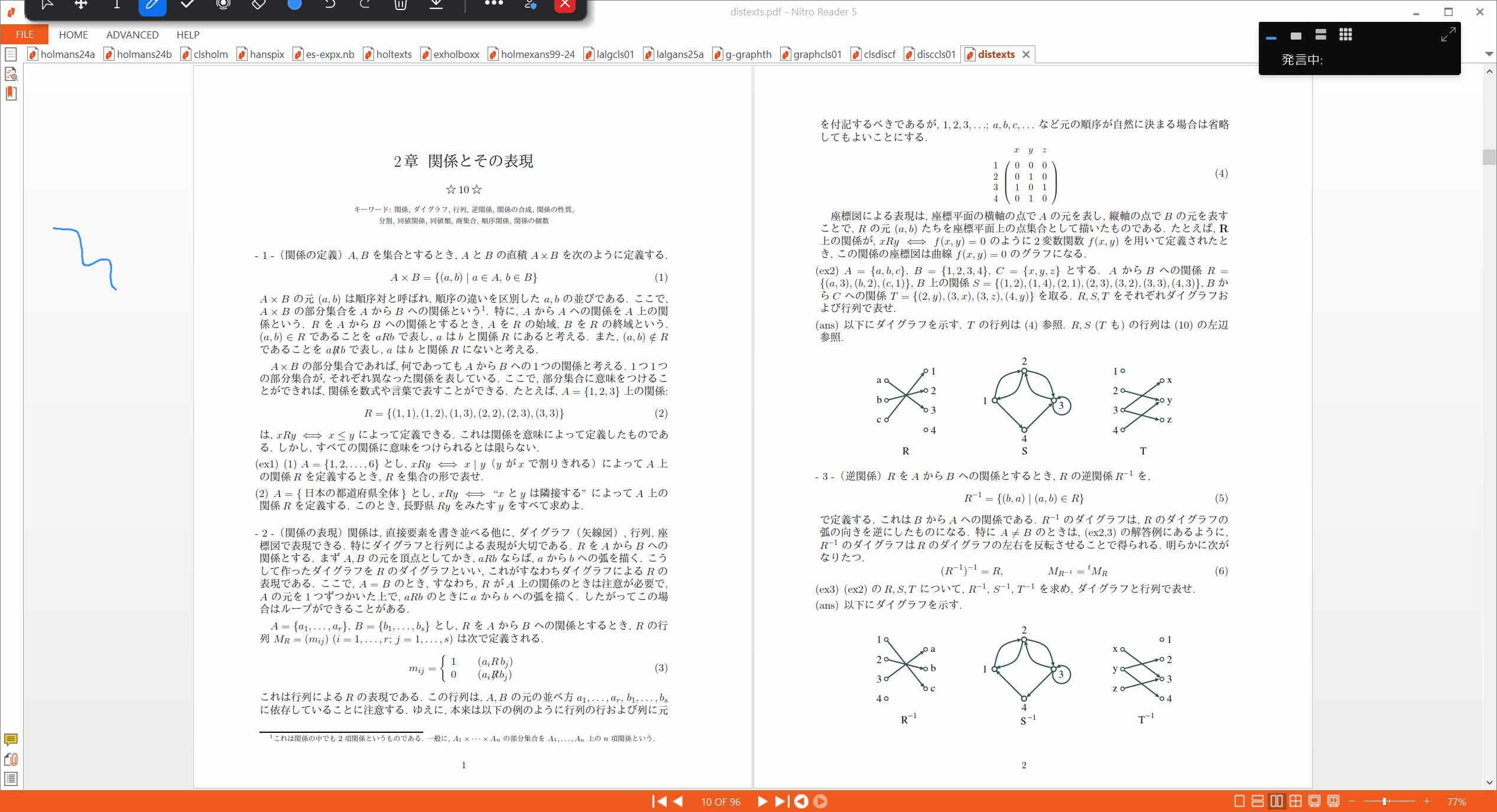Switch to single page view
The width and height of the screenshot is (1497, 812).
coord(1239,801)
